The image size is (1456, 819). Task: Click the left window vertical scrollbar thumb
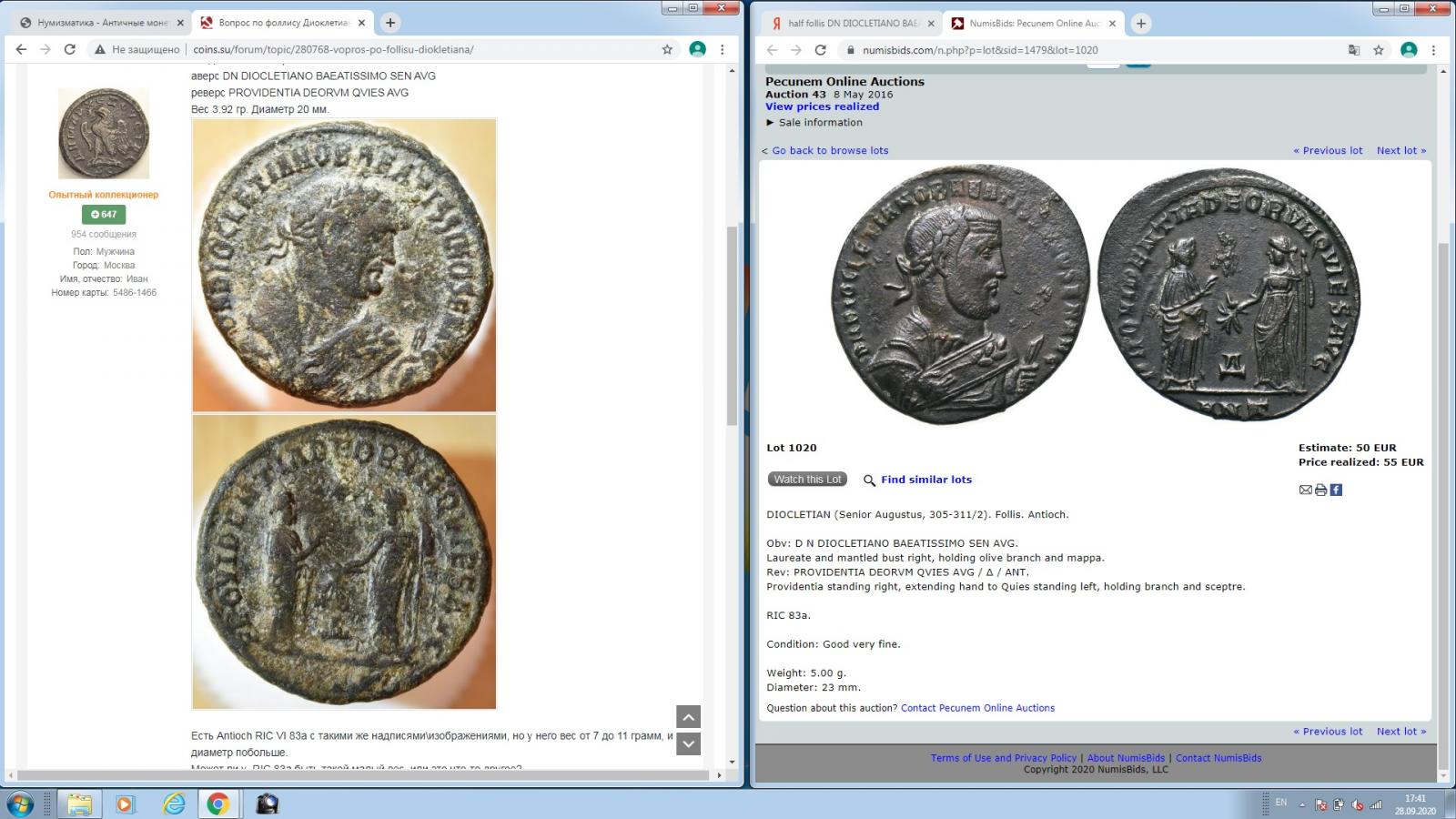732,326
